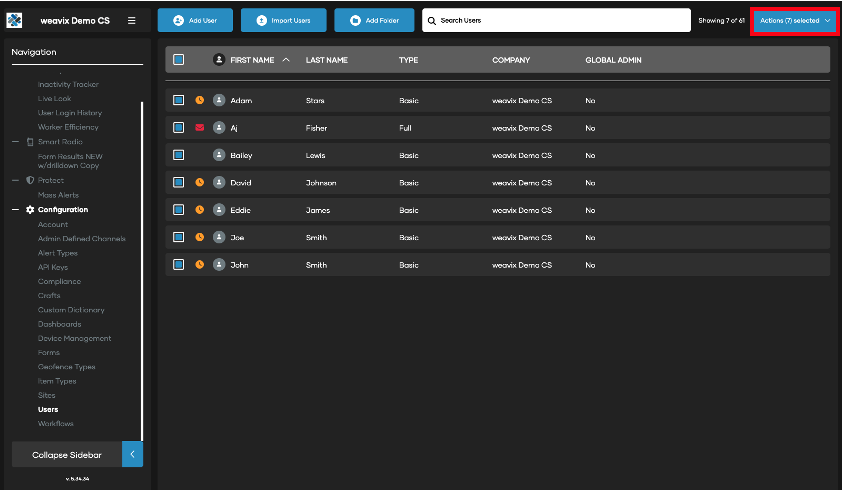Click the Configuration gear icon
Viewport: 842px width, 490px height.
tap(30, 210)
